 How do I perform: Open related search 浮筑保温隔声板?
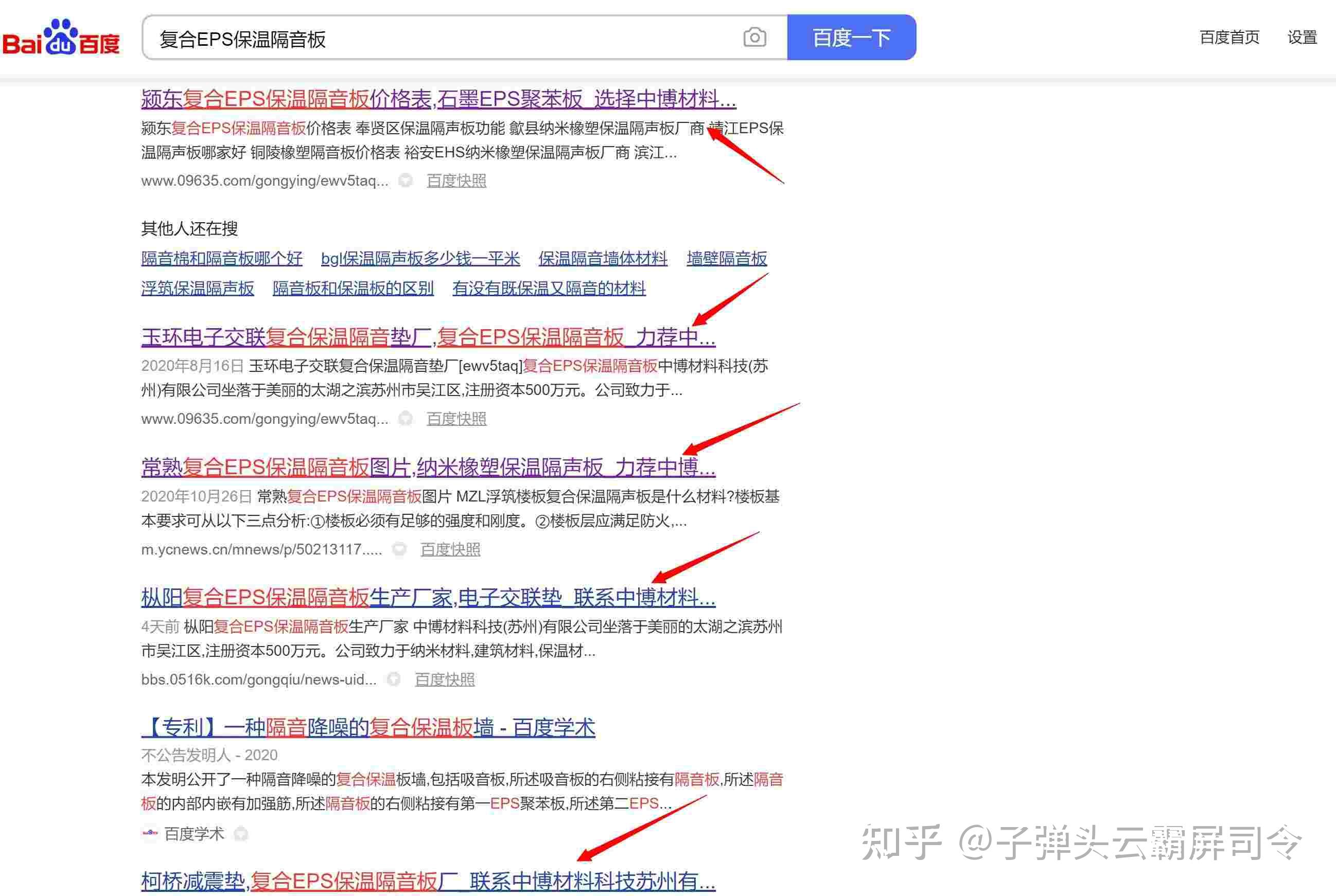tap(197, 288)
